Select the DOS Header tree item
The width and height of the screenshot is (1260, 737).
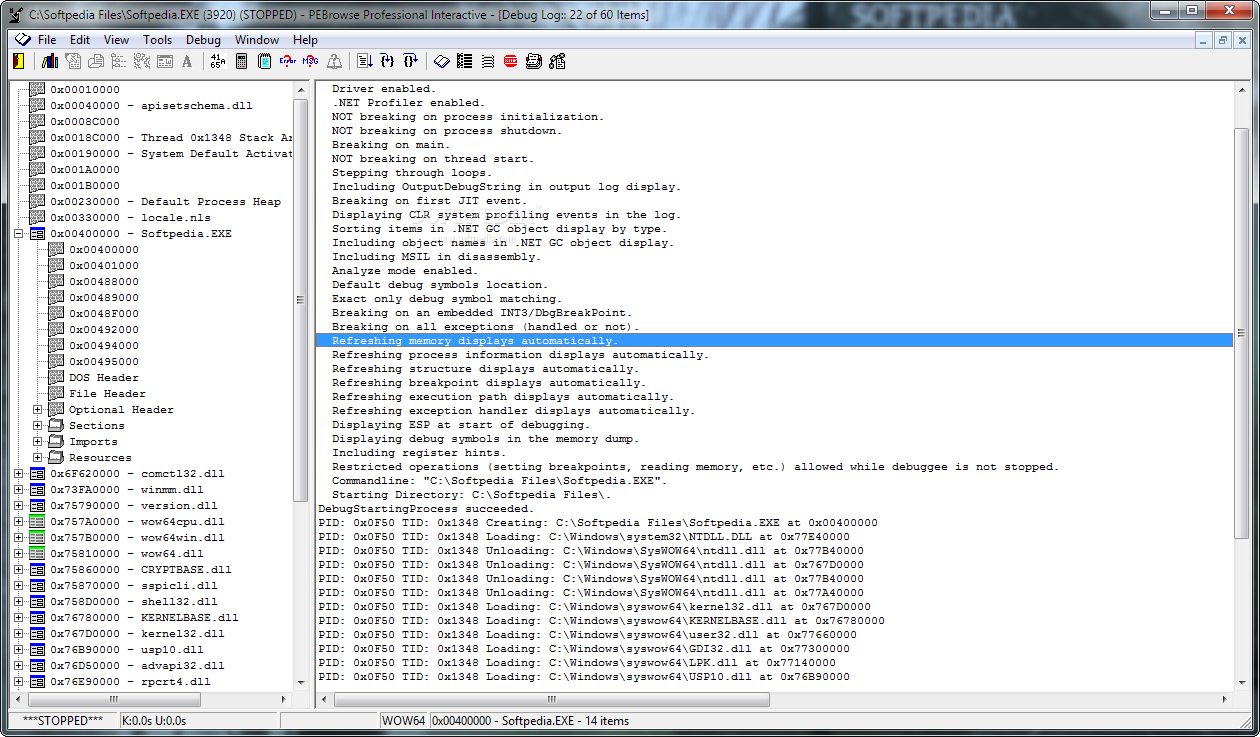[104, 377]
